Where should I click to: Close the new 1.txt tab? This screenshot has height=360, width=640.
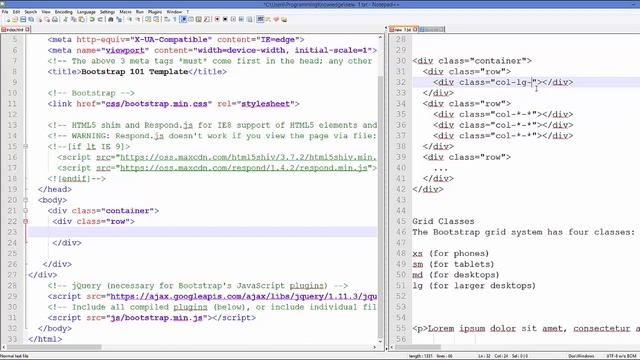click(x=416, y=29)
